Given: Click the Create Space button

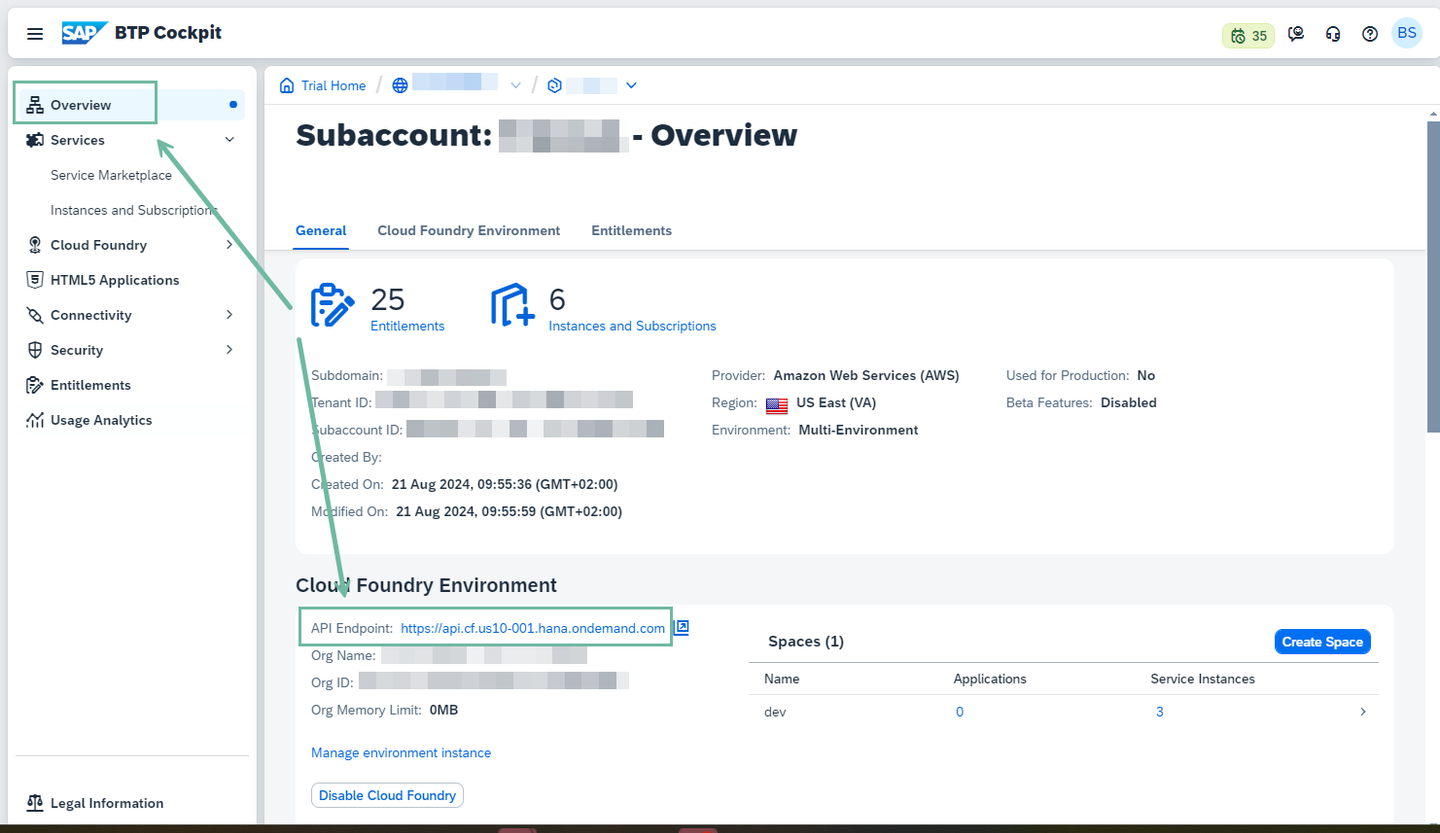Looking at the screenshot, I should tap(1322, 642).
